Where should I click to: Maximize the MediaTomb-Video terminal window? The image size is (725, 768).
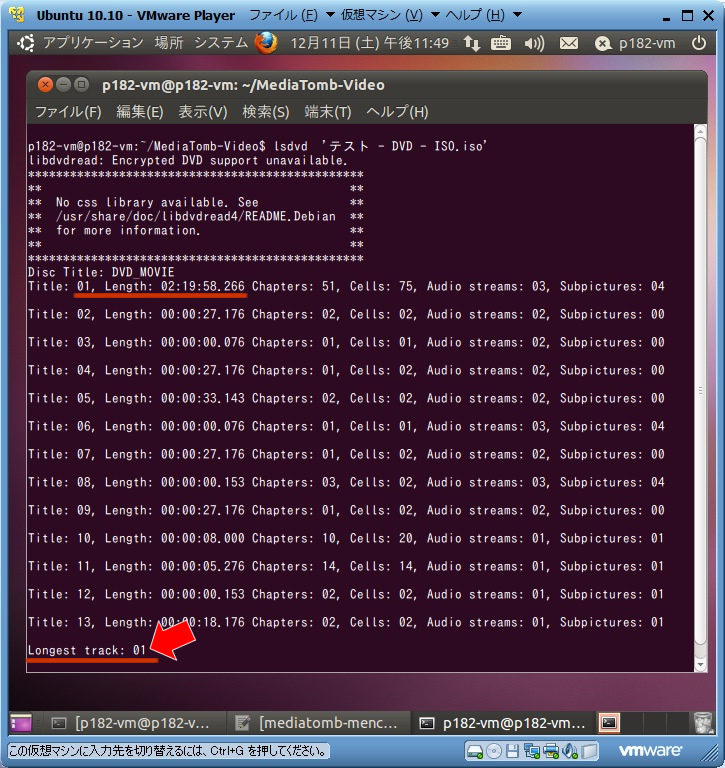pyautogui.click(x=81, y=84)
